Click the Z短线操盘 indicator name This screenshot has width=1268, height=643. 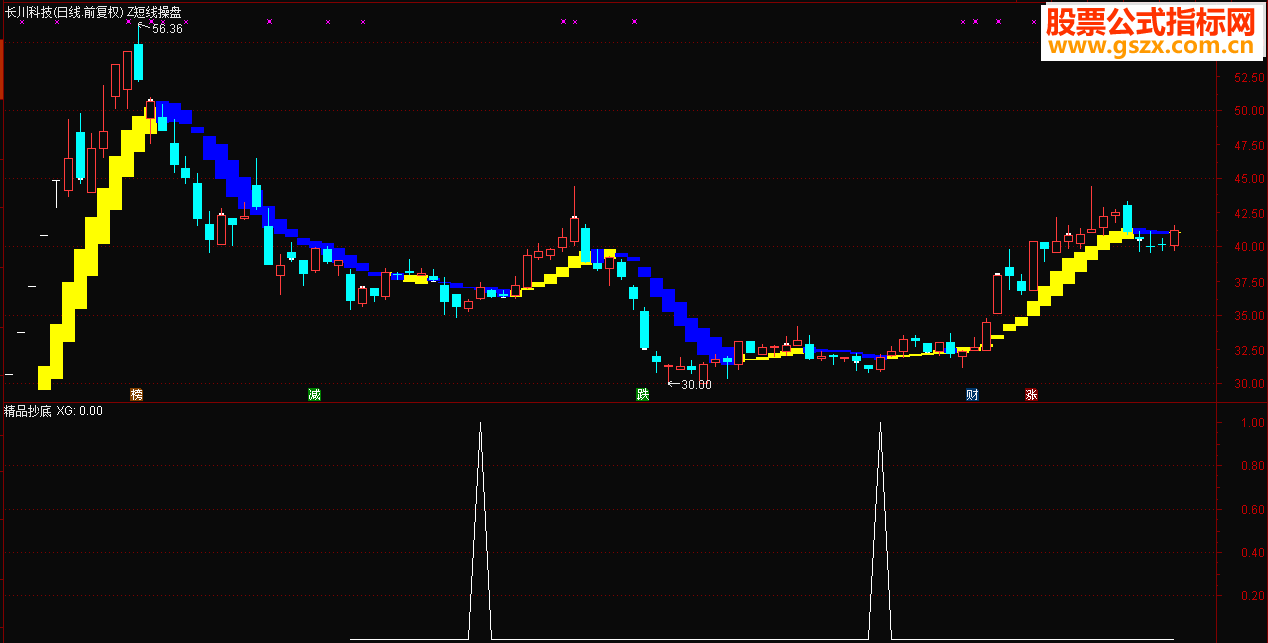pyautogui.click(x=154, y=13)
